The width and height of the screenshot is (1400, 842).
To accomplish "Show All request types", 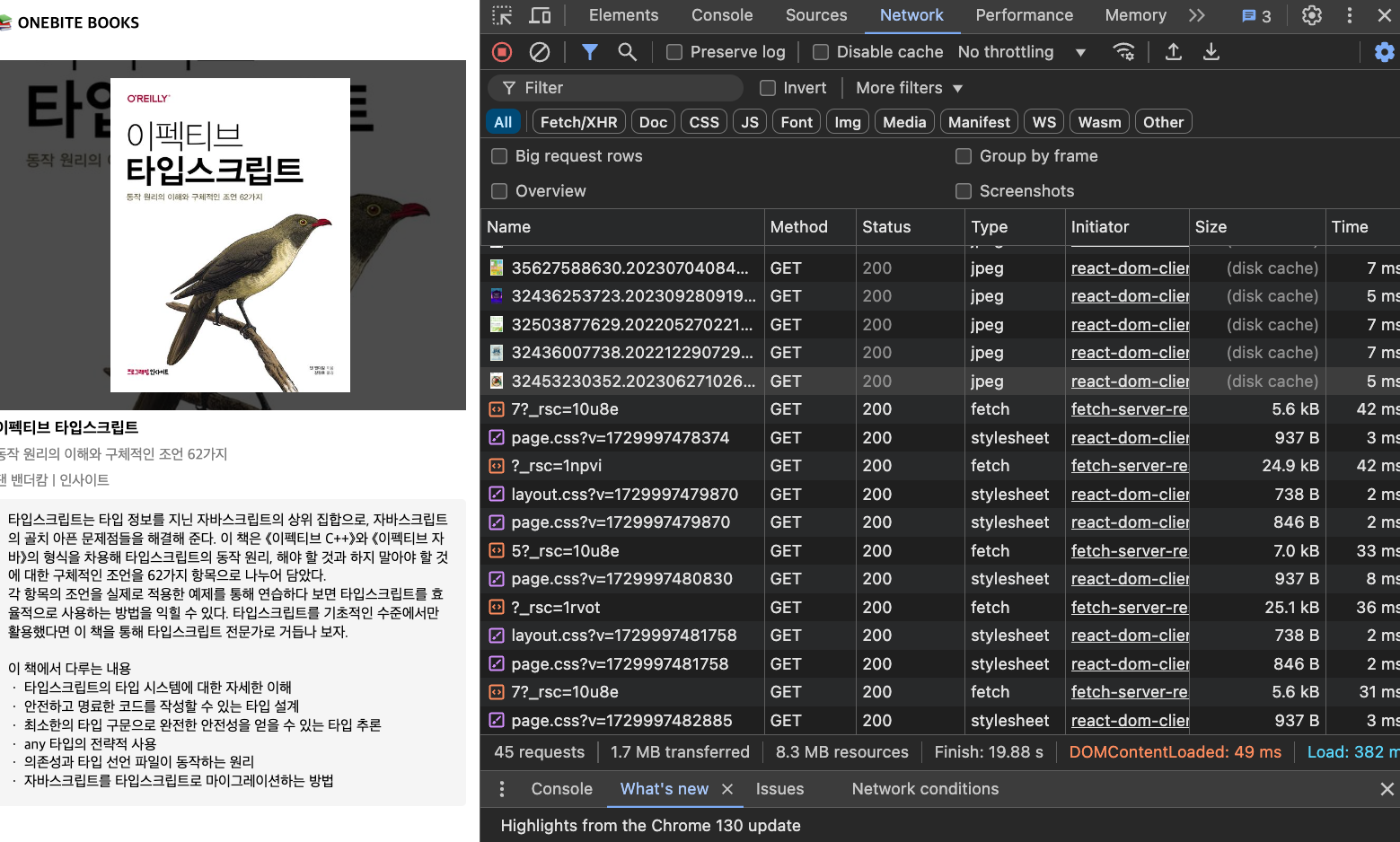I will pos(503,122).
